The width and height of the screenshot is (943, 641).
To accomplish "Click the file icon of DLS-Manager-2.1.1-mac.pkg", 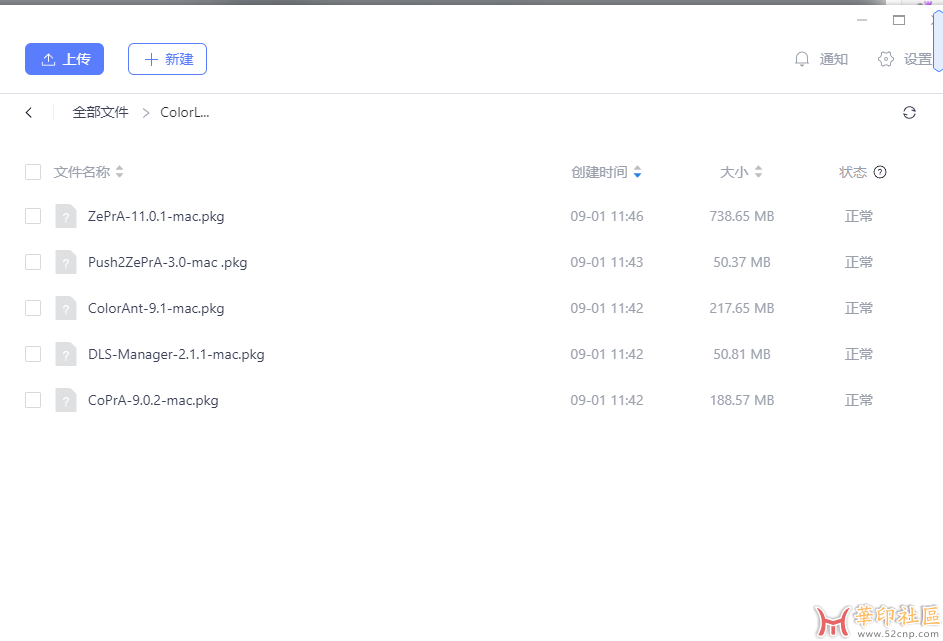I will 66,354.
